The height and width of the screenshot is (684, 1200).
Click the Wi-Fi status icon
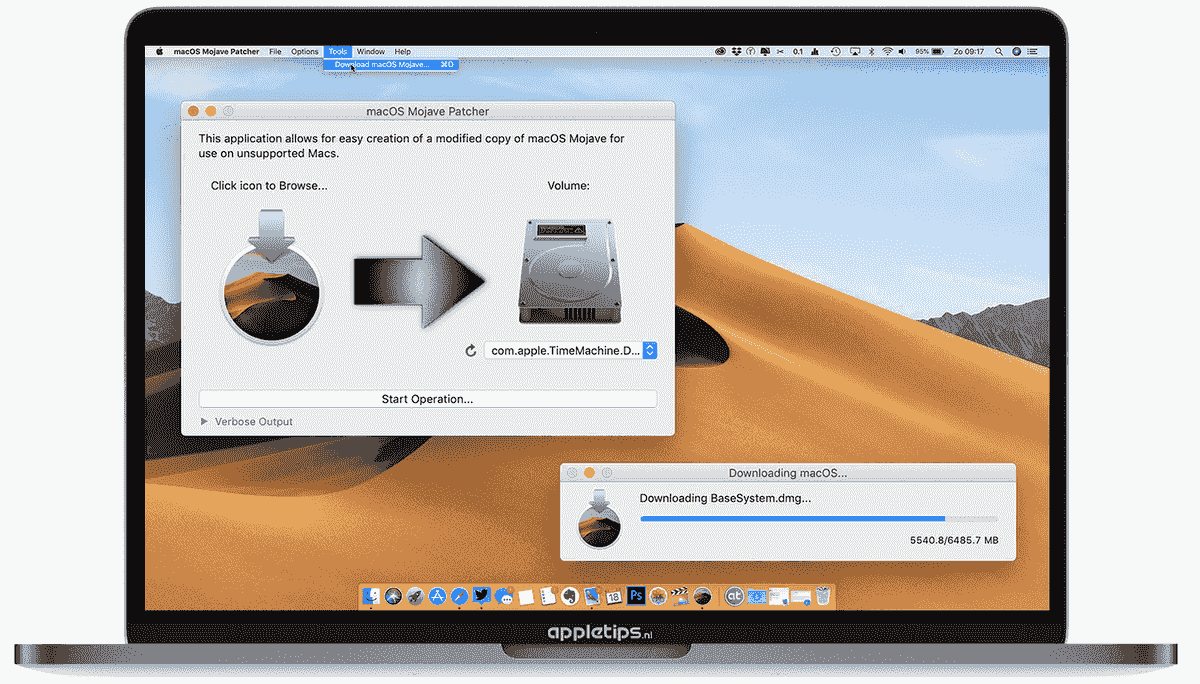[x=888, y=51]
